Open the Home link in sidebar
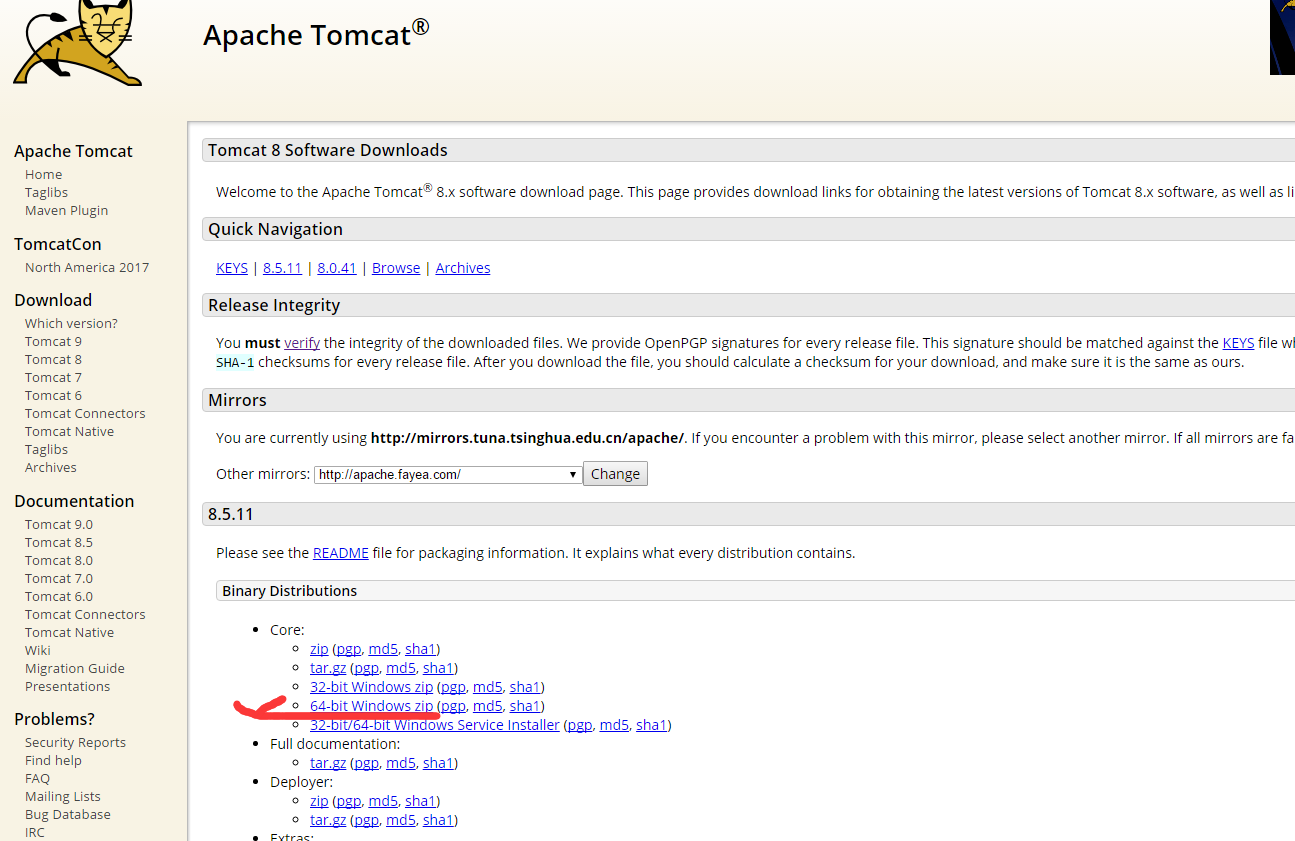Screen dimensions: 1295x841 coord(43,174)
